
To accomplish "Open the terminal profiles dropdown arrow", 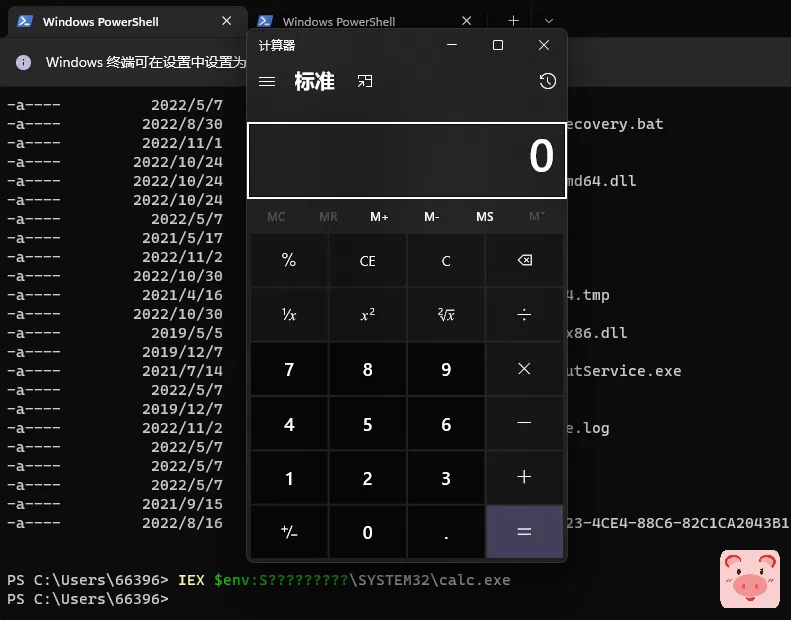I will pyautogui.click(x=549, y=21).
